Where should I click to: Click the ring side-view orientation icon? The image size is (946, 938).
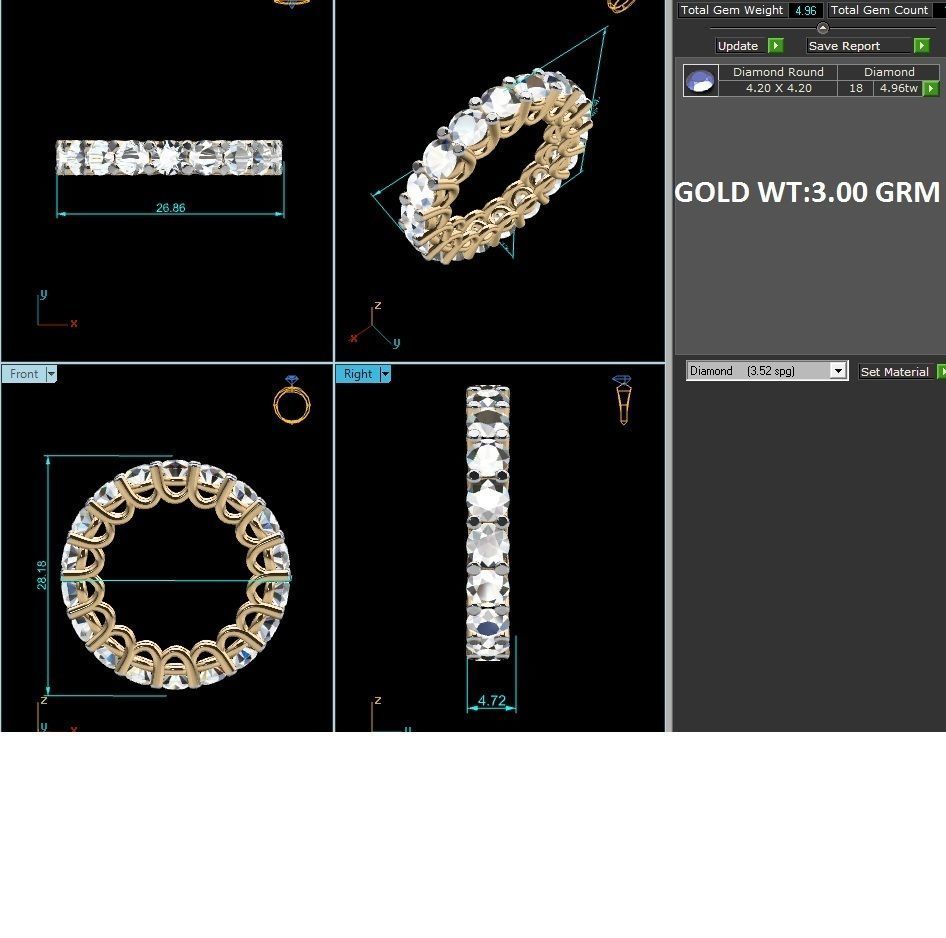[x=622, y=399]
